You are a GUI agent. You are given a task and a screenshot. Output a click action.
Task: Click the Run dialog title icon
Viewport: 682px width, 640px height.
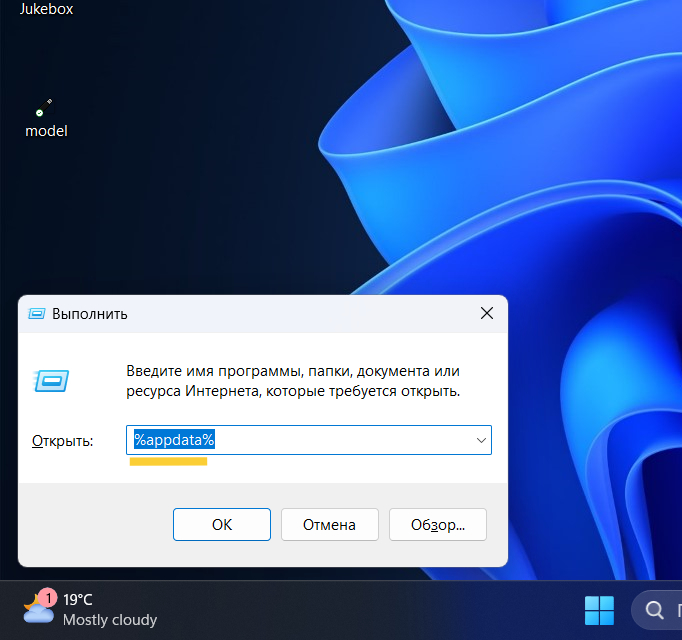tap(37, 314)
